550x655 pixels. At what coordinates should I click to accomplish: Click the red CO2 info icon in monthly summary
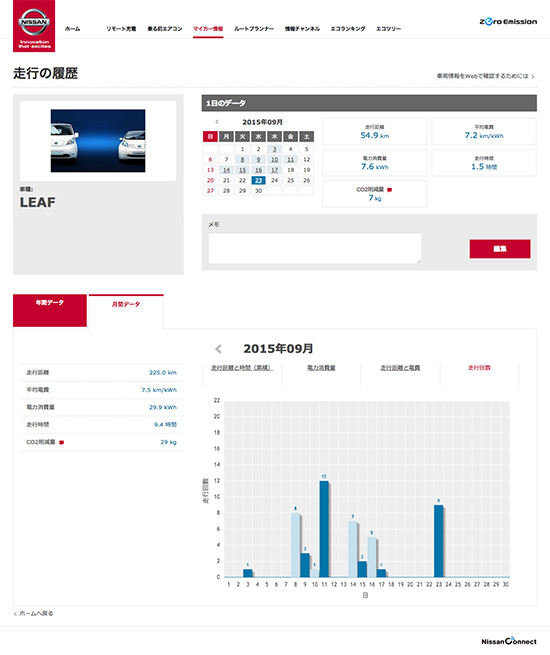(x=61, y=443)
